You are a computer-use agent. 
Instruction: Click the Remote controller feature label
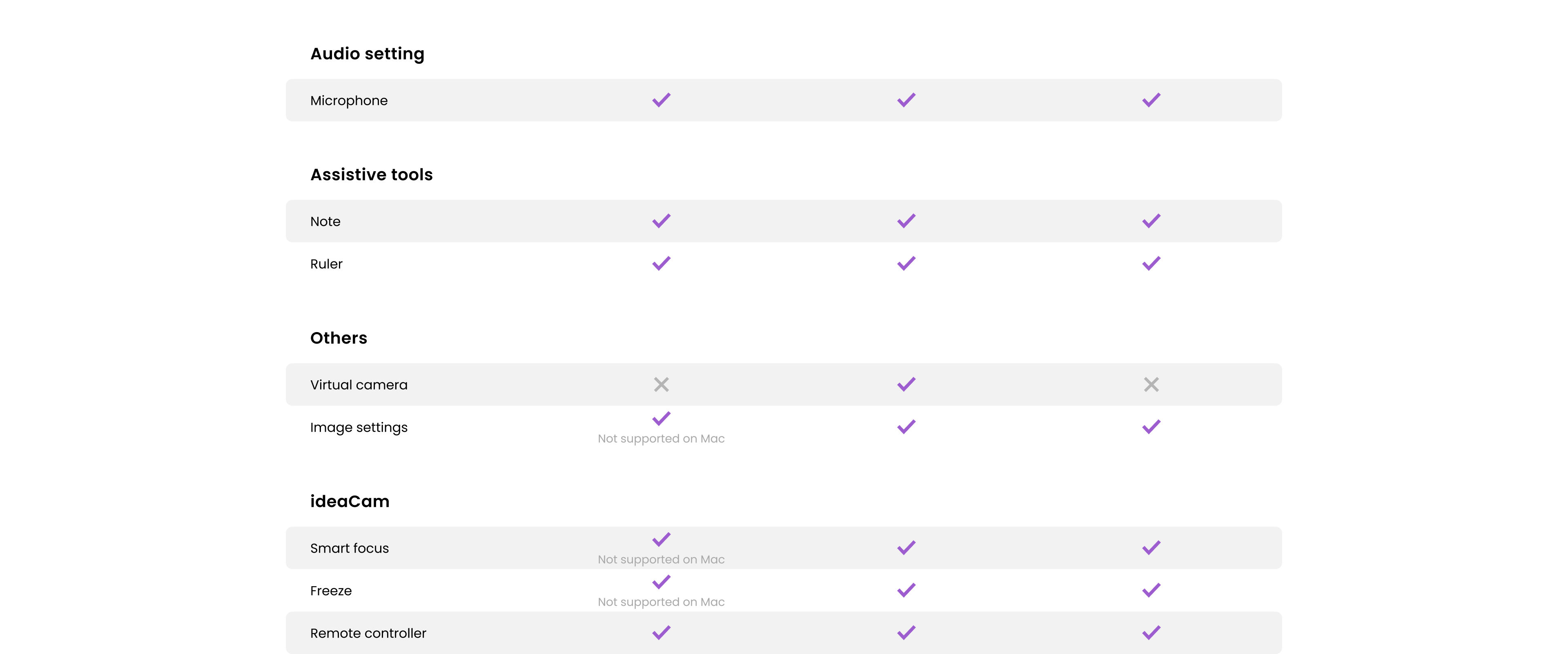[x=368, y=633]
